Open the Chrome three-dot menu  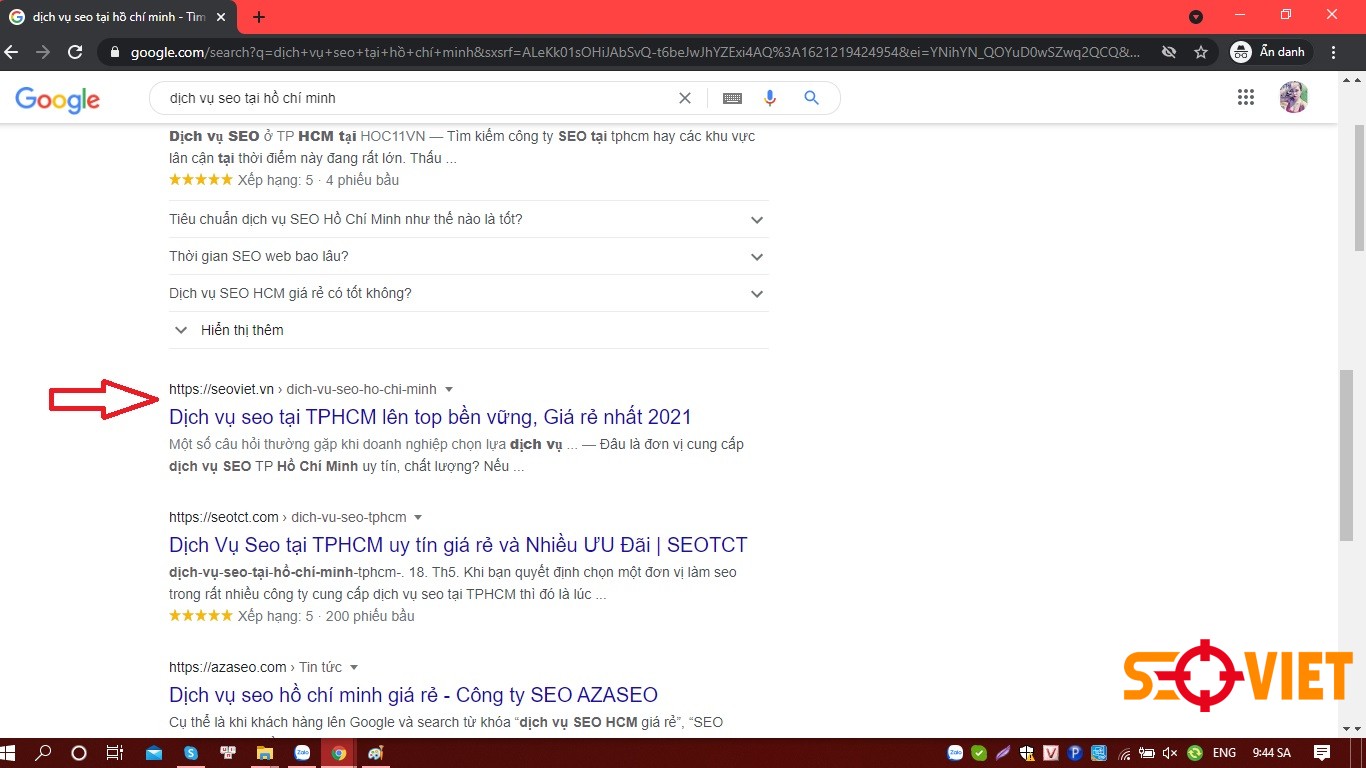tap(1334, 52)
